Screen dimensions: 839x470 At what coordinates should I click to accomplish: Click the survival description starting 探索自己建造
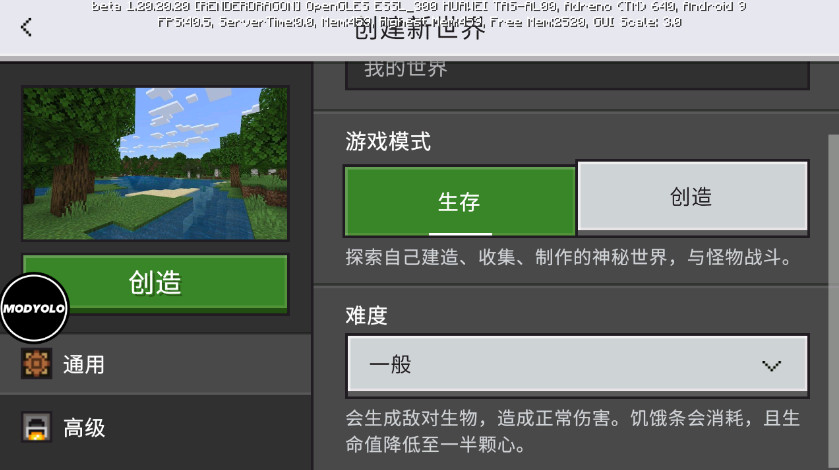(x=569, y=257)
